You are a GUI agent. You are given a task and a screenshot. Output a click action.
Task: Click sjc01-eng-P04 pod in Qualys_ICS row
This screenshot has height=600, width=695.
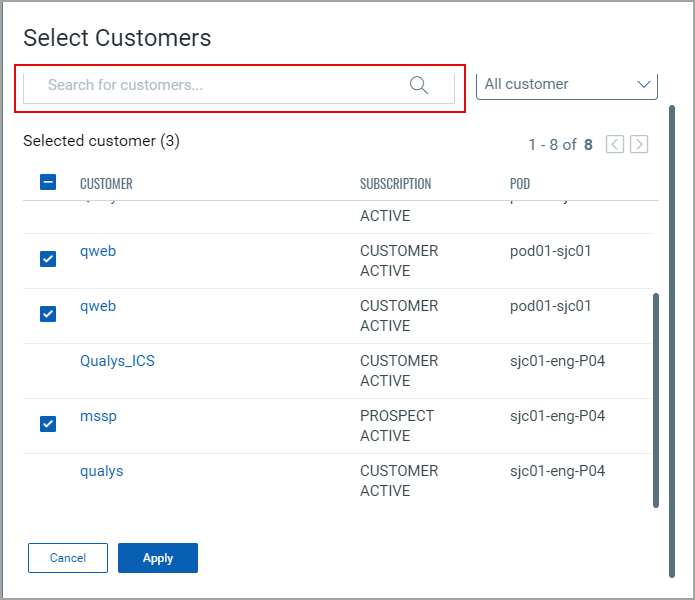pos(557,361)
